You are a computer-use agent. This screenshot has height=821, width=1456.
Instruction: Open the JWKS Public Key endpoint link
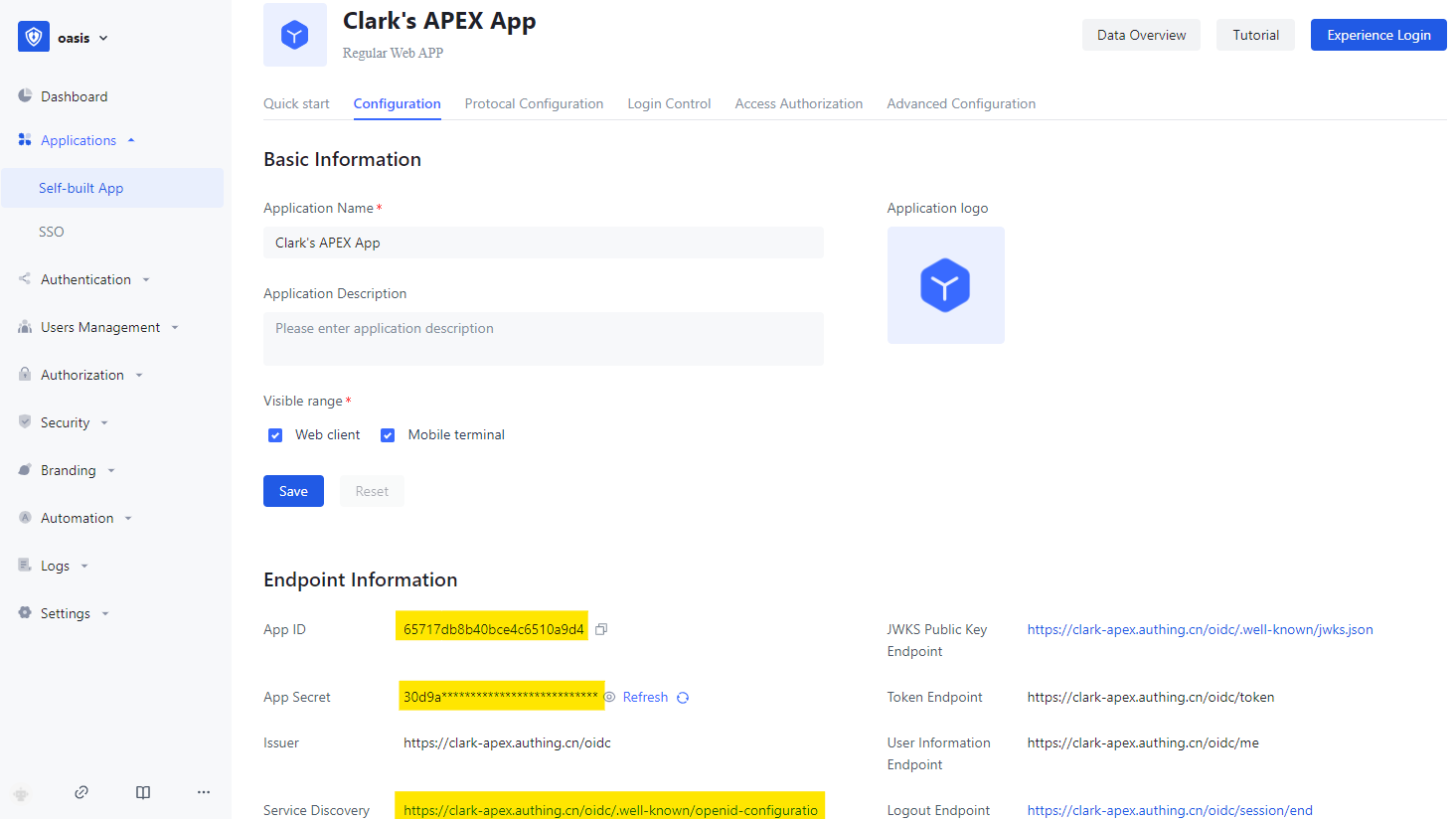(1200, 629)
